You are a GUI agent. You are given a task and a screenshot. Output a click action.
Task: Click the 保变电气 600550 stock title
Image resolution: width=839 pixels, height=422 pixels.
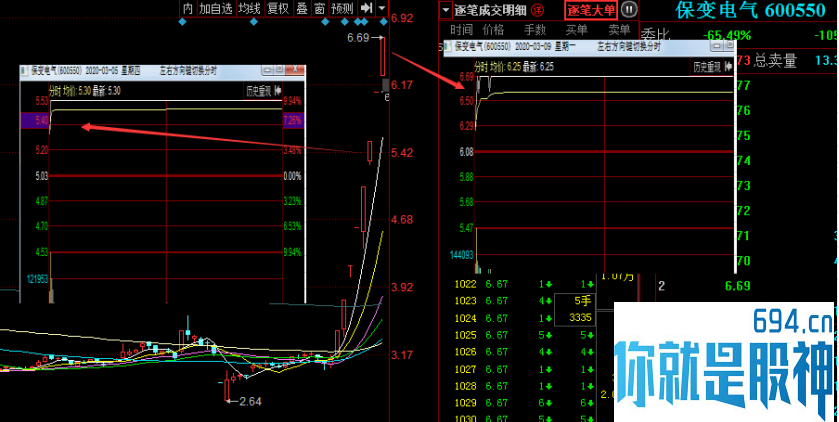point(750,10)
